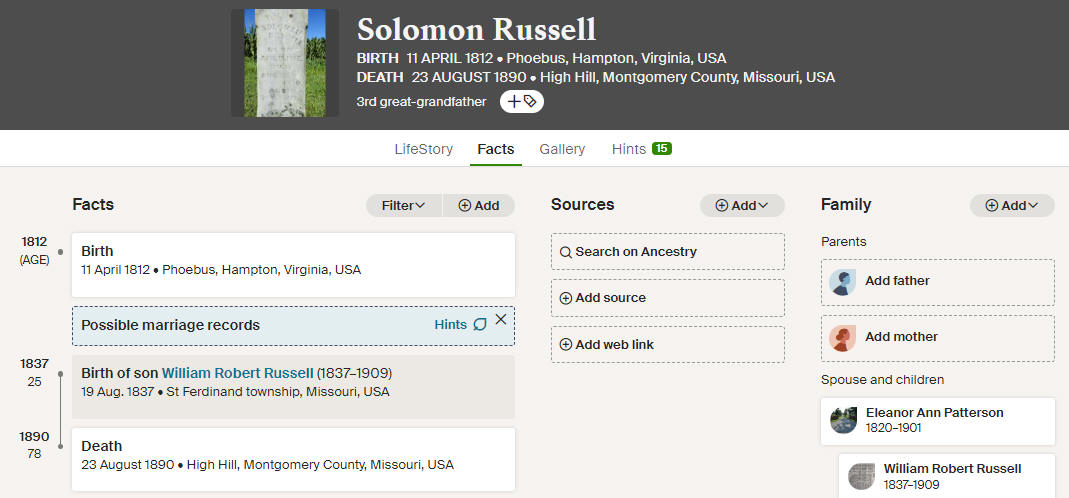Expand the Facts Filter dropdown
This screenshot has height=498, width=1069.
pyautogui.click(x=404, y=205)
